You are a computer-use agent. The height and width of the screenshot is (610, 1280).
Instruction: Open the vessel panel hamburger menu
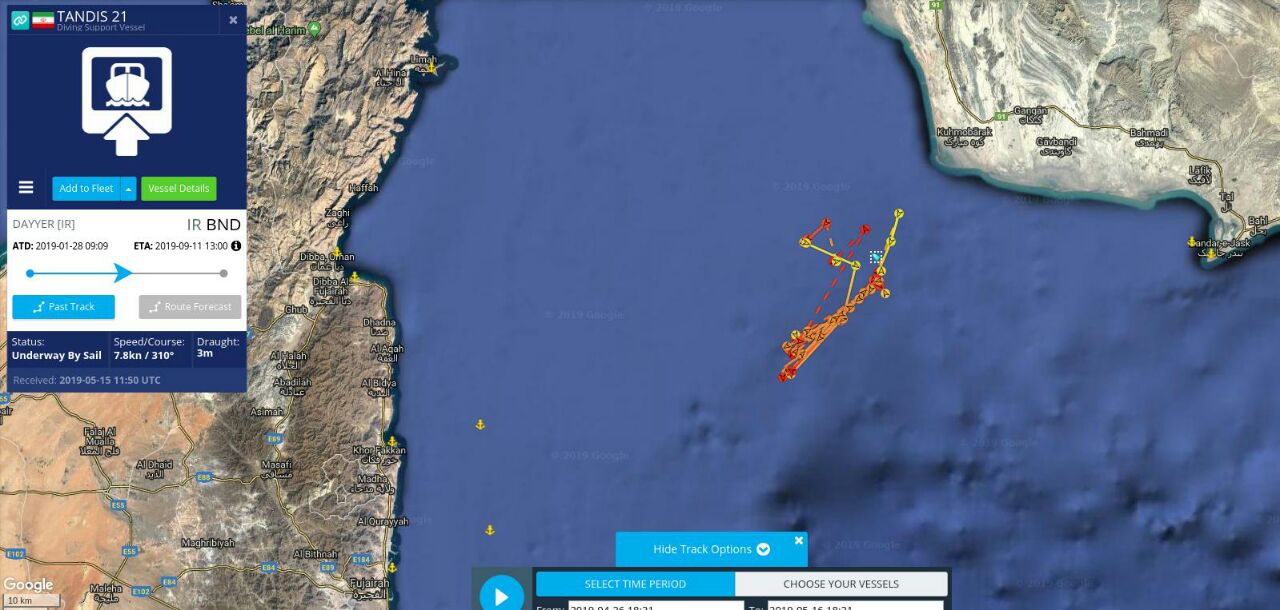(26, 188)
